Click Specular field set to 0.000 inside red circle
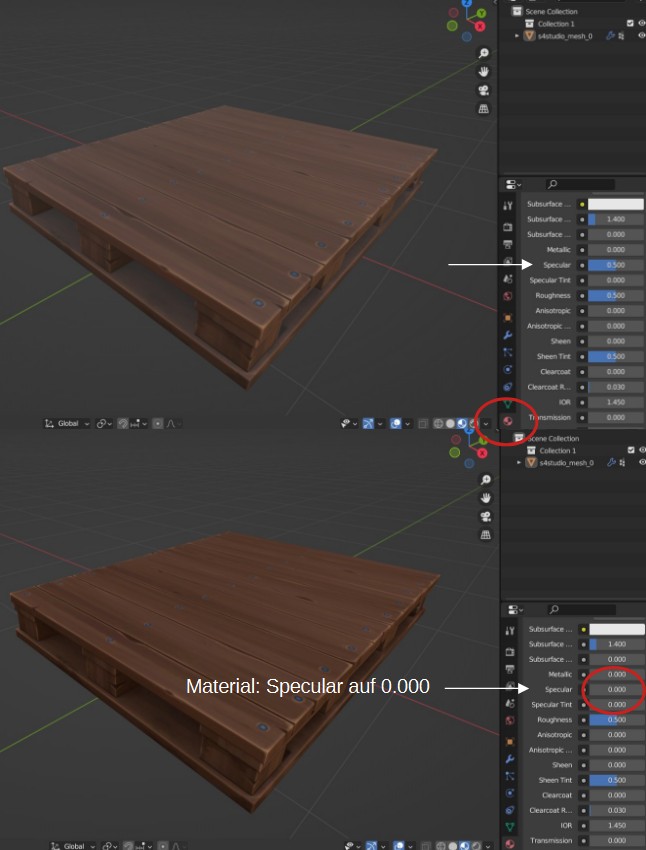The image size is (646, 850). (x=617, y=689)
